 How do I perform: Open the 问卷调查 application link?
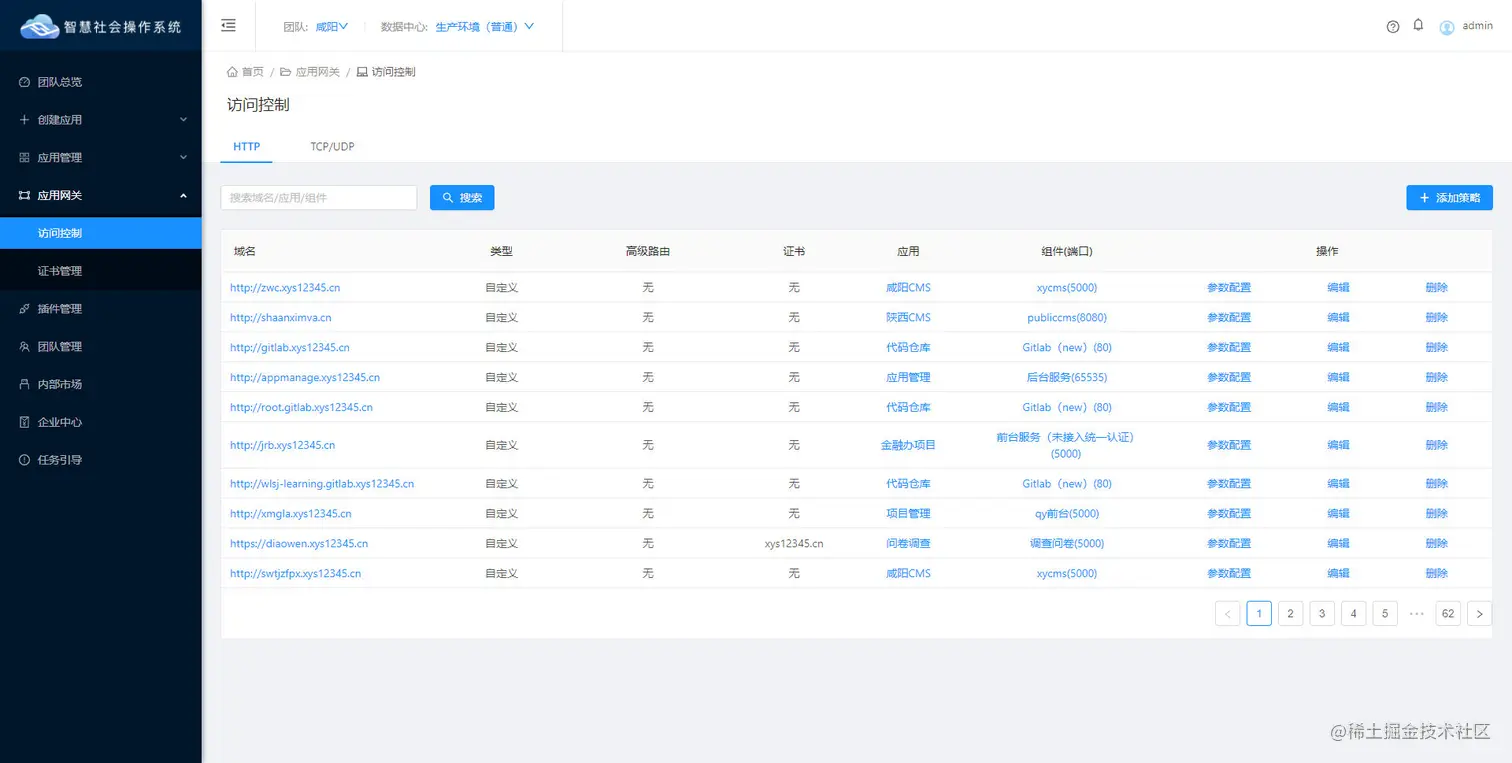point(908,544)
